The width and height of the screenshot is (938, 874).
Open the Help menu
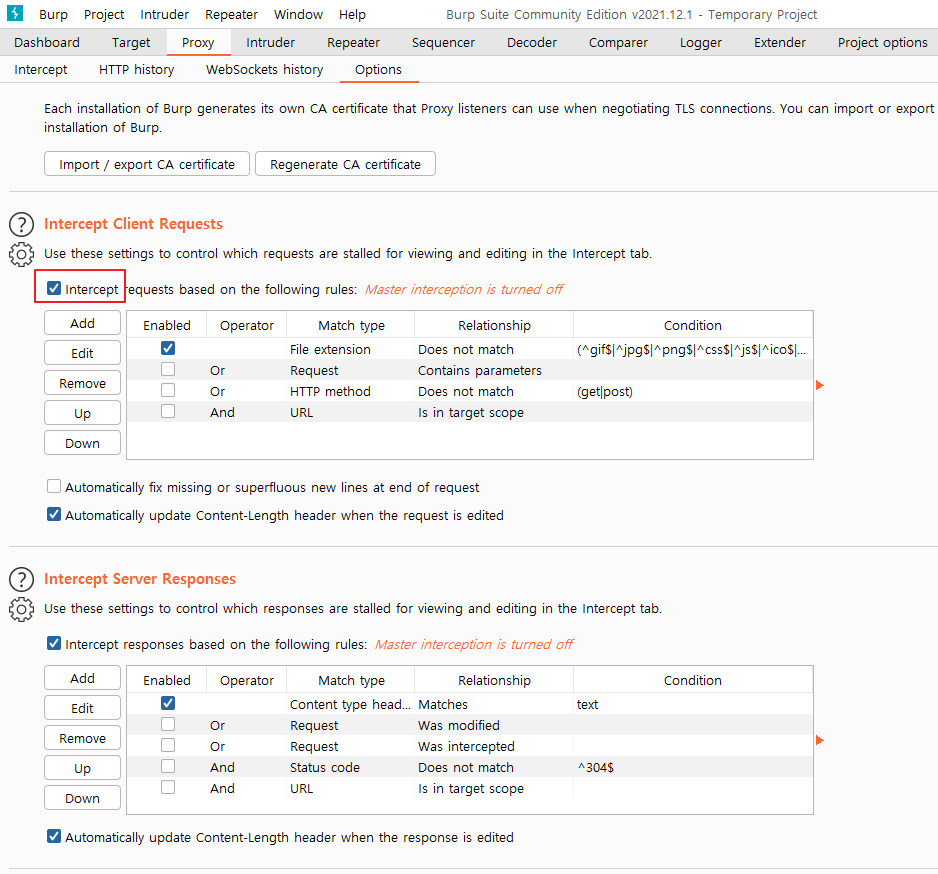coord(352,14)
